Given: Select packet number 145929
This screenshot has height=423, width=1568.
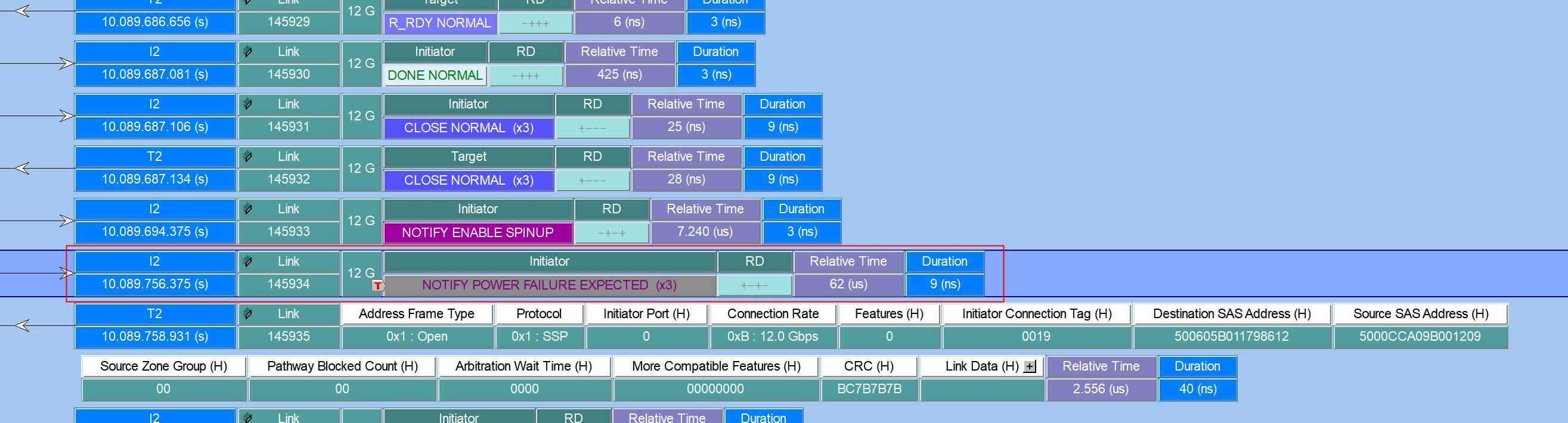Looking at the screenshot, I should click(x=289, y=23).
